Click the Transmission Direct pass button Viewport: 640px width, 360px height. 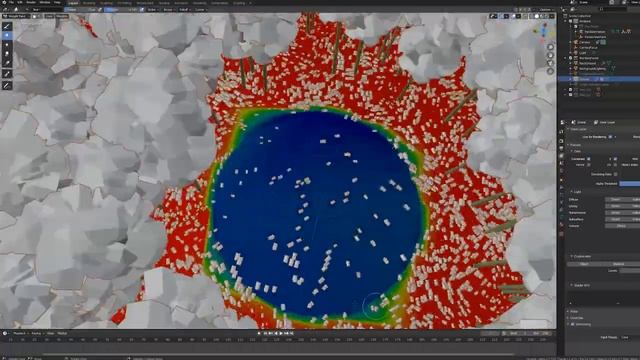[616, 213]
